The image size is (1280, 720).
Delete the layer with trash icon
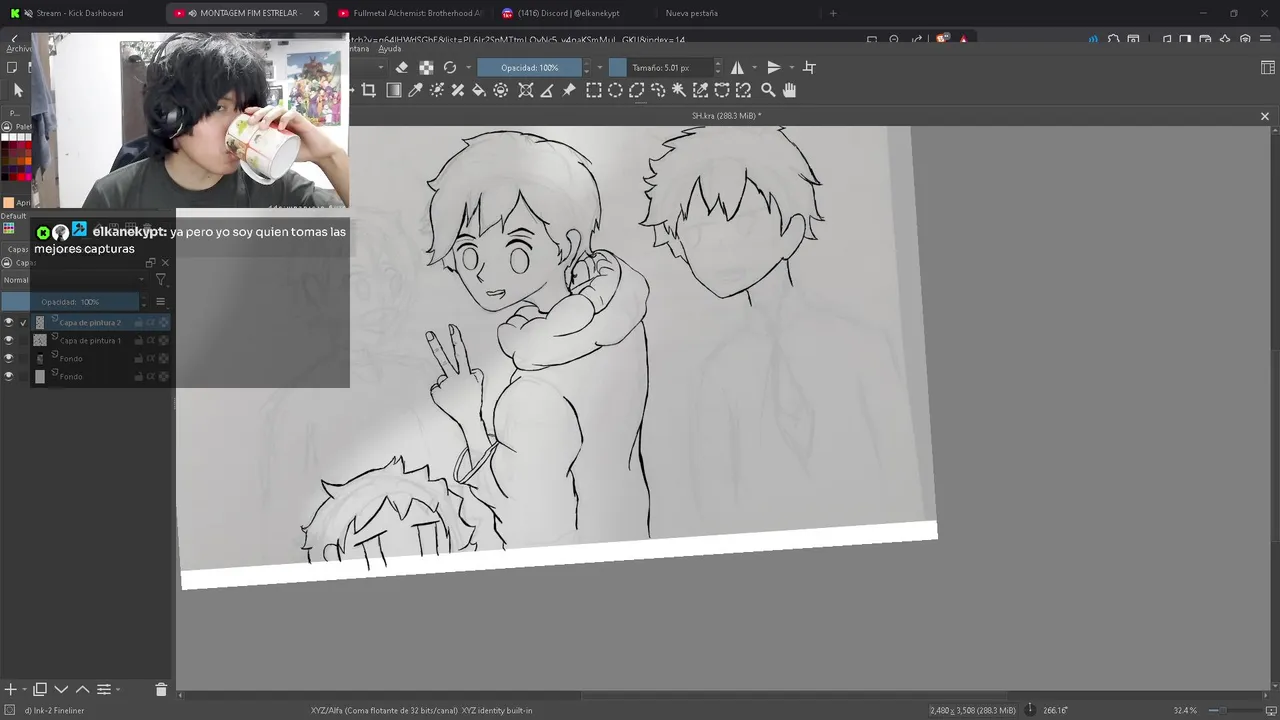point(161,689)
